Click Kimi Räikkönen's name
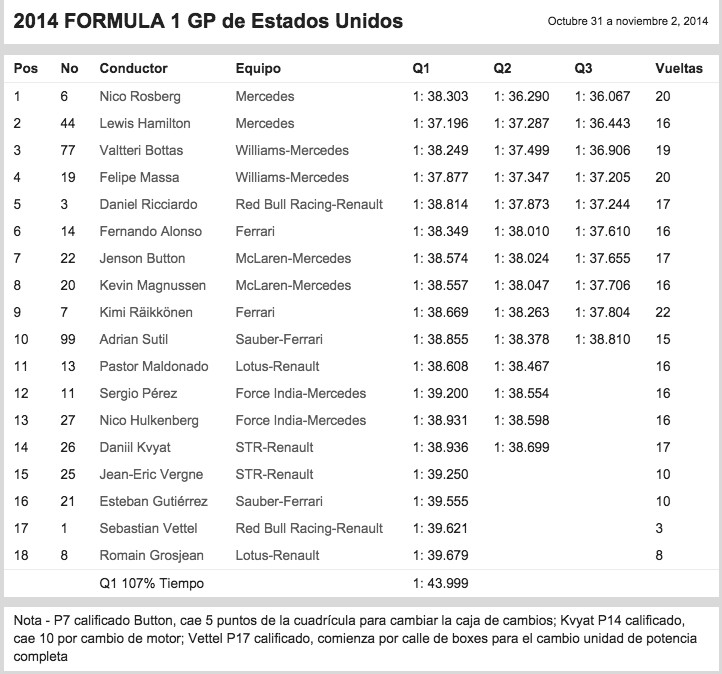Image resolution: width=722 pixels, height=674 pixels. (146, 313)
